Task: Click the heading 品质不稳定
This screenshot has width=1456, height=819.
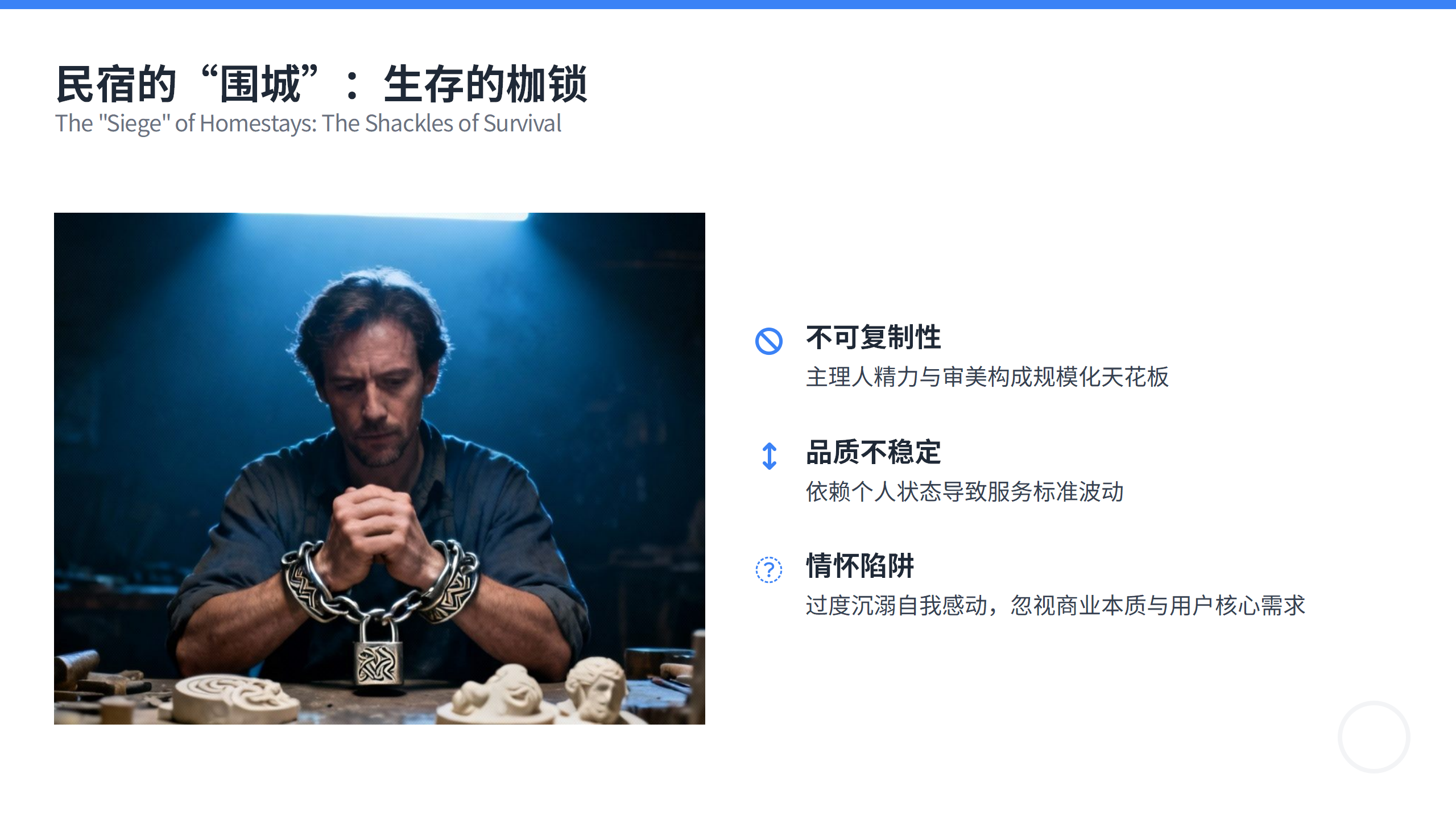Action: coord(874,453)
